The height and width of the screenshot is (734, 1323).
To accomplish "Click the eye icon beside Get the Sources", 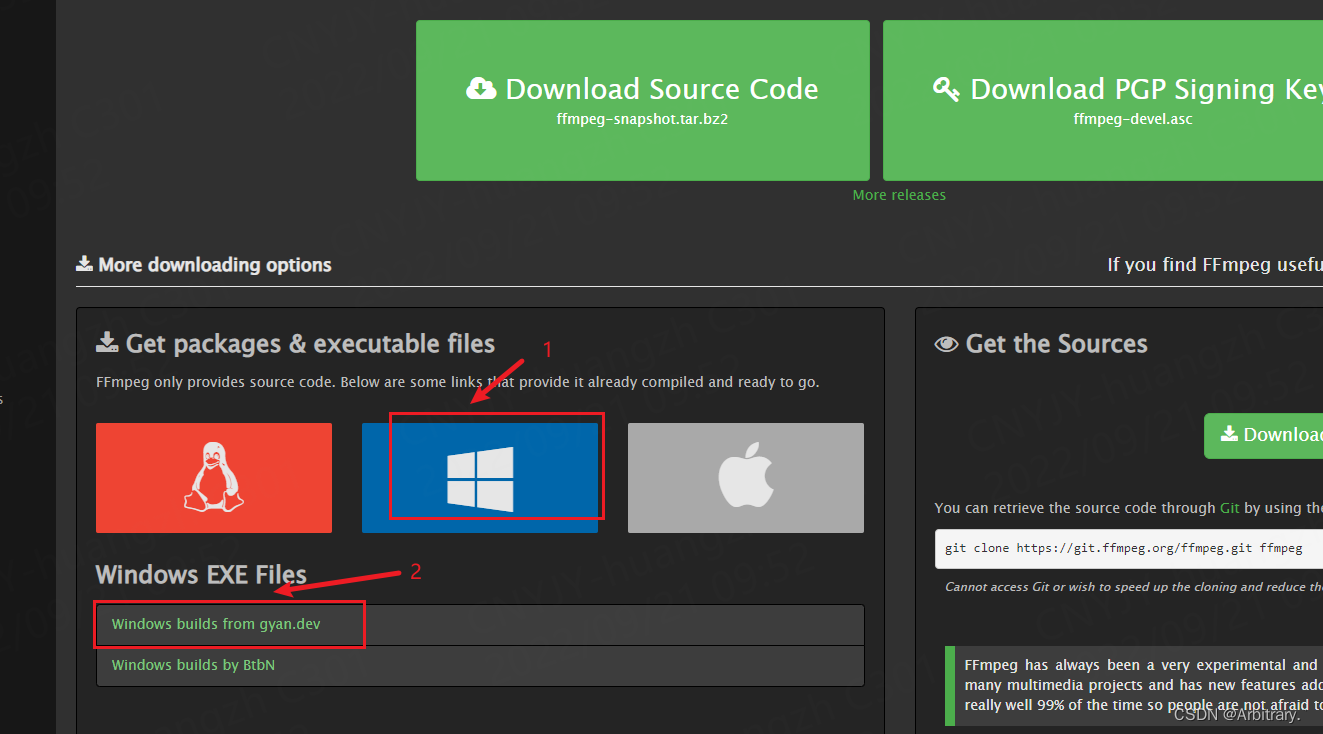I will click(x=945, y=343).
